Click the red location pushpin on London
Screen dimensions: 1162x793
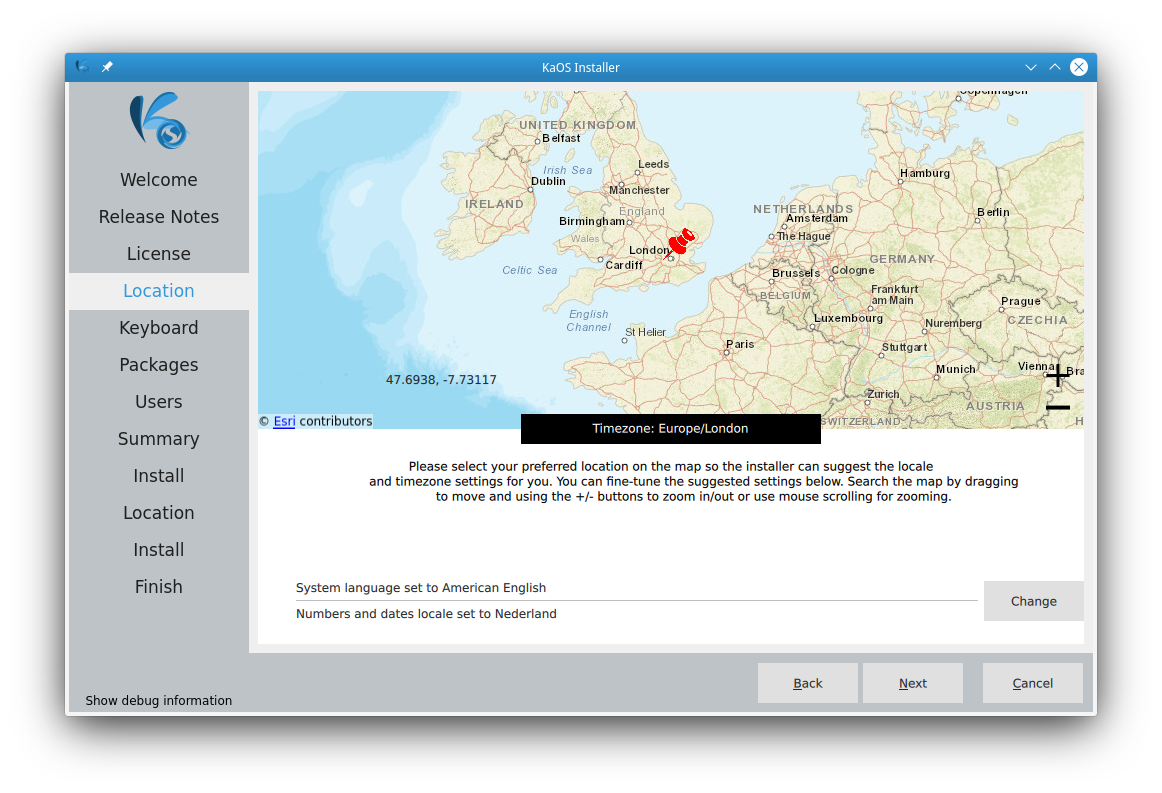[x=680, y=242]
